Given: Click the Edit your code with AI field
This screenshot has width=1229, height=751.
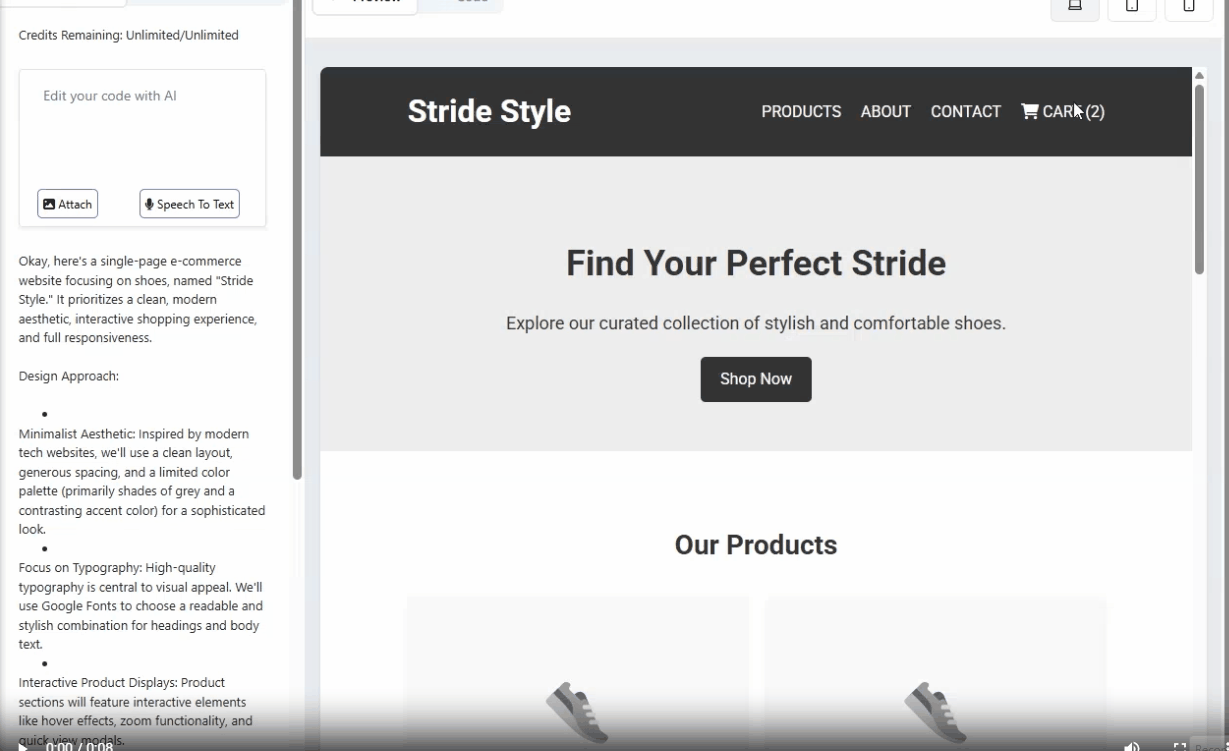Looking at the screenshot, I should 142,125.
